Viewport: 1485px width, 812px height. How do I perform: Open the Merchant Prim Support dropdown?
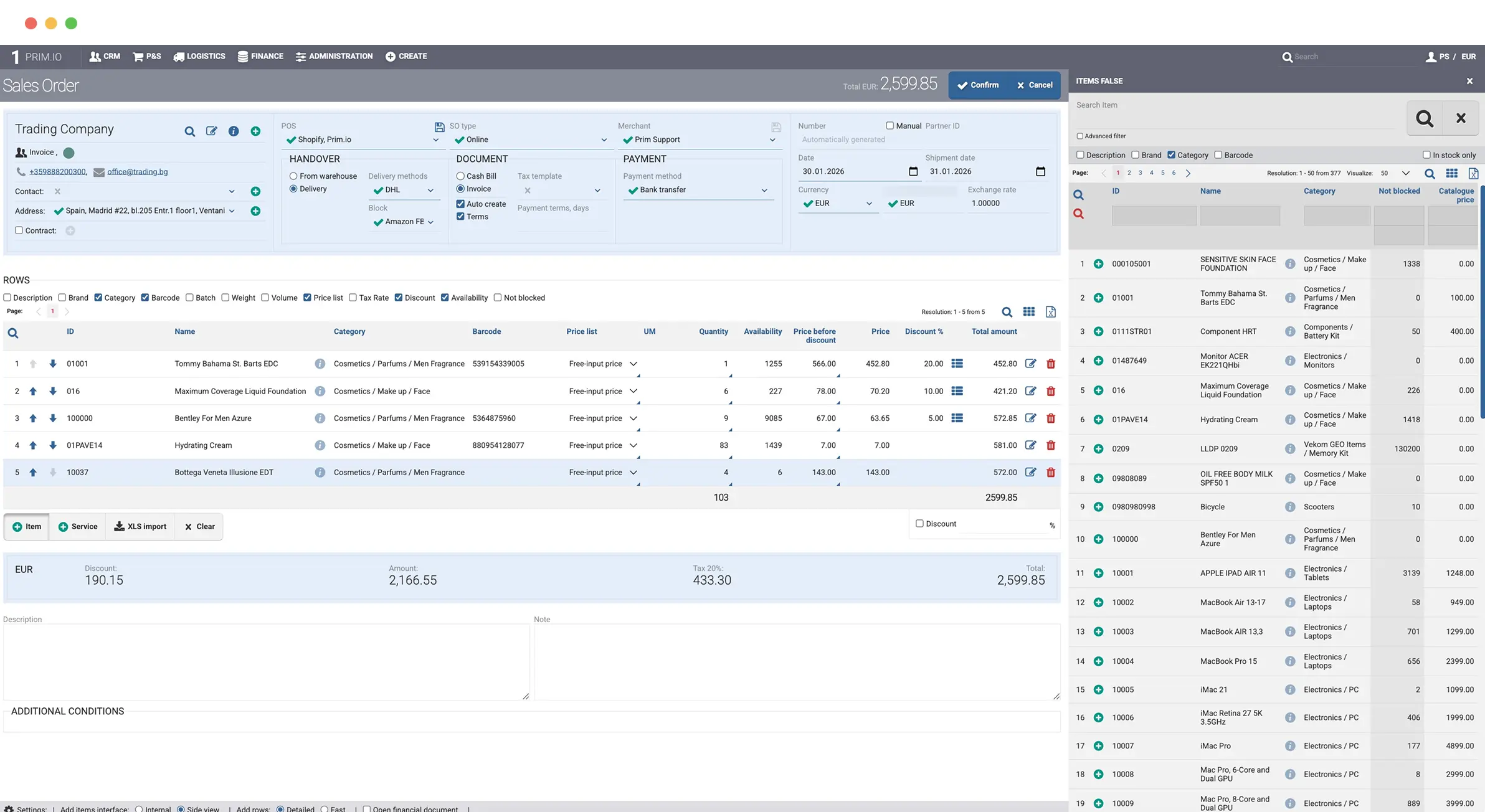click(x=699, y=140)
